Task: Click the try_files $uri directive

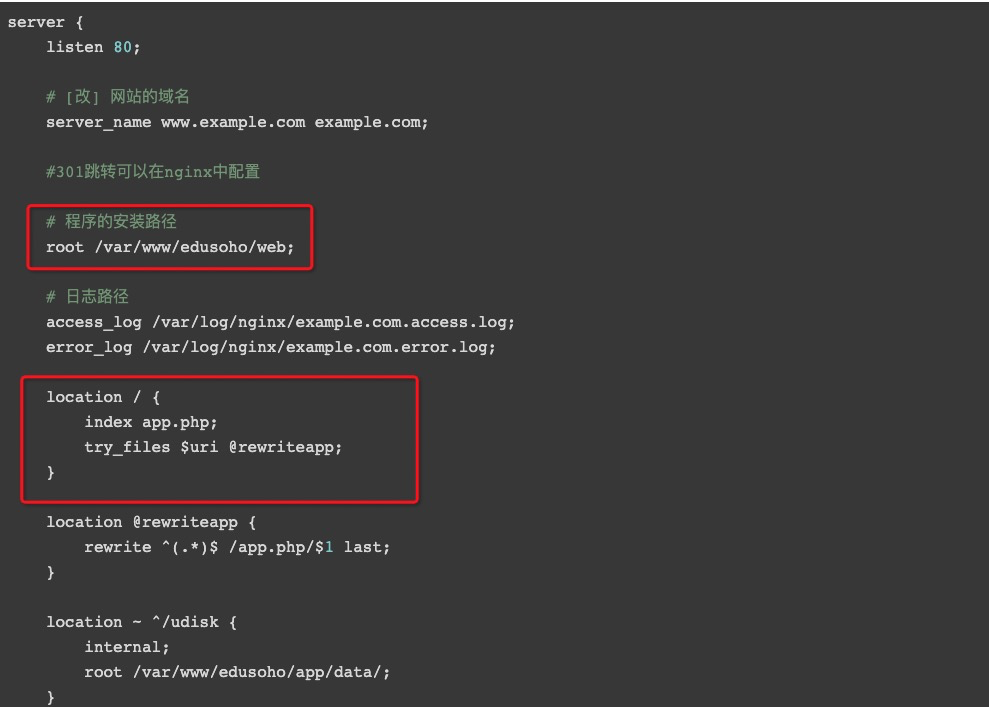Action: pyautogui.click(x=151, y=447)
